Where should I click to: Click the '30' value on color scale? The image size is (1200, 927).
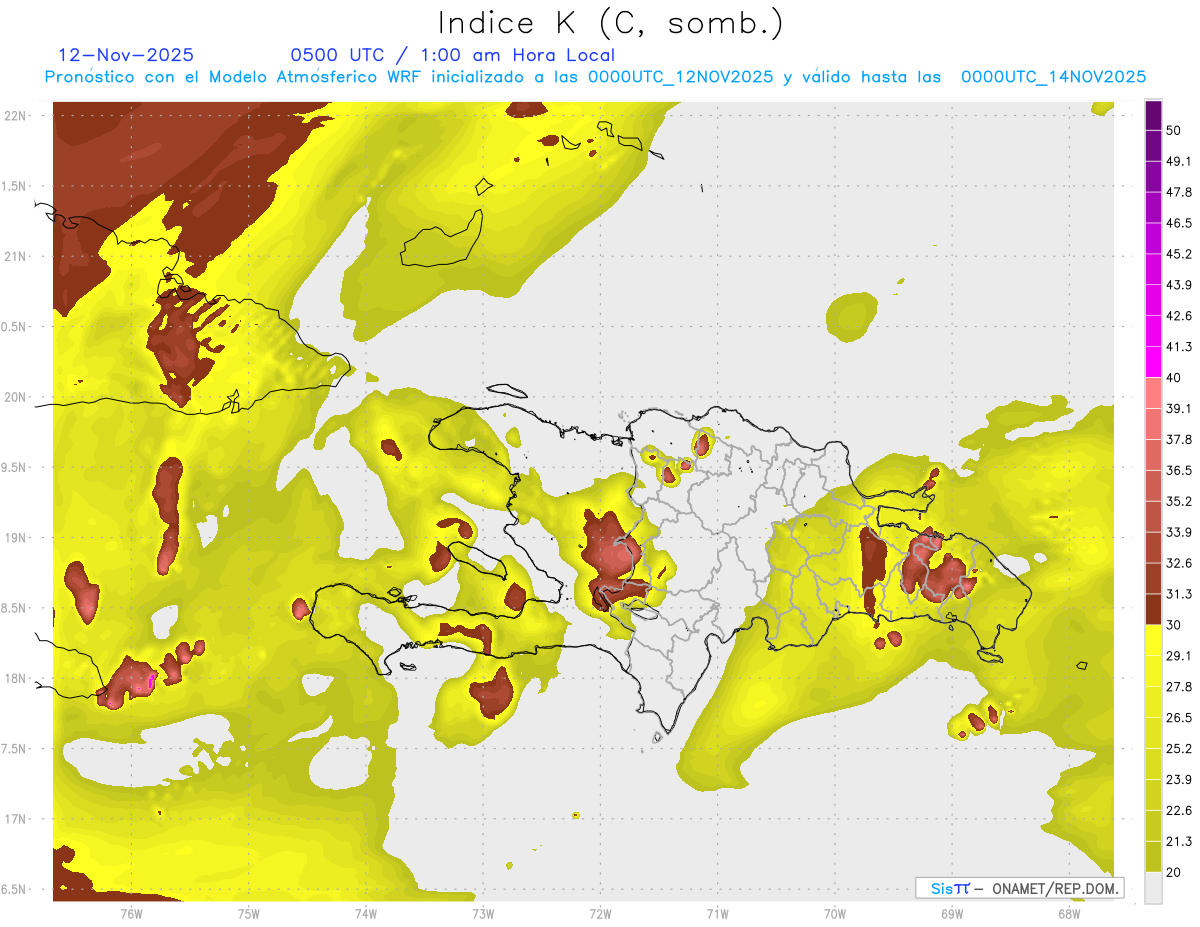[1174, 625]
